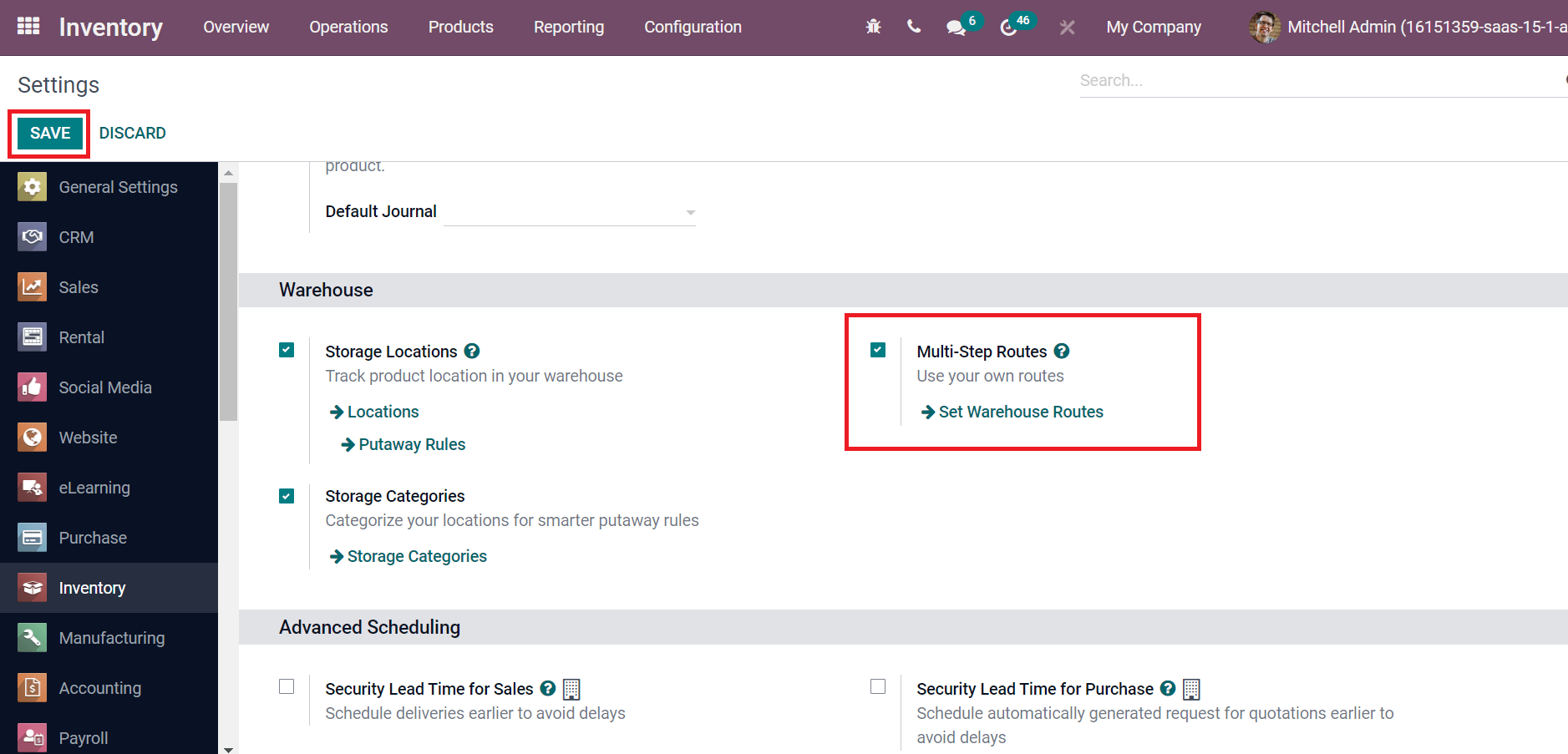1568x754 pixels.
Task: Select Accounting settings tab
Action: pyautogui.click(x=109, y=688)
